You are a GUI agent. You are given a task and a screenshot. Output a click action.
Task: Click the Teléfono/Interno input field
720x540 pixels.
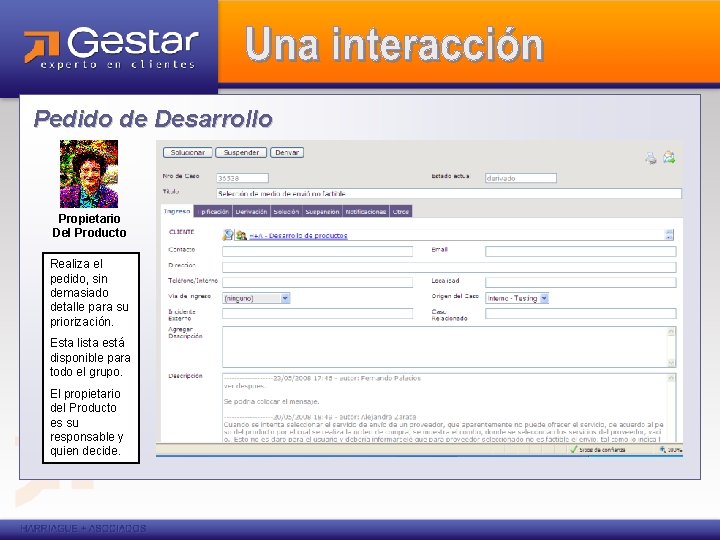pos(317,282)
